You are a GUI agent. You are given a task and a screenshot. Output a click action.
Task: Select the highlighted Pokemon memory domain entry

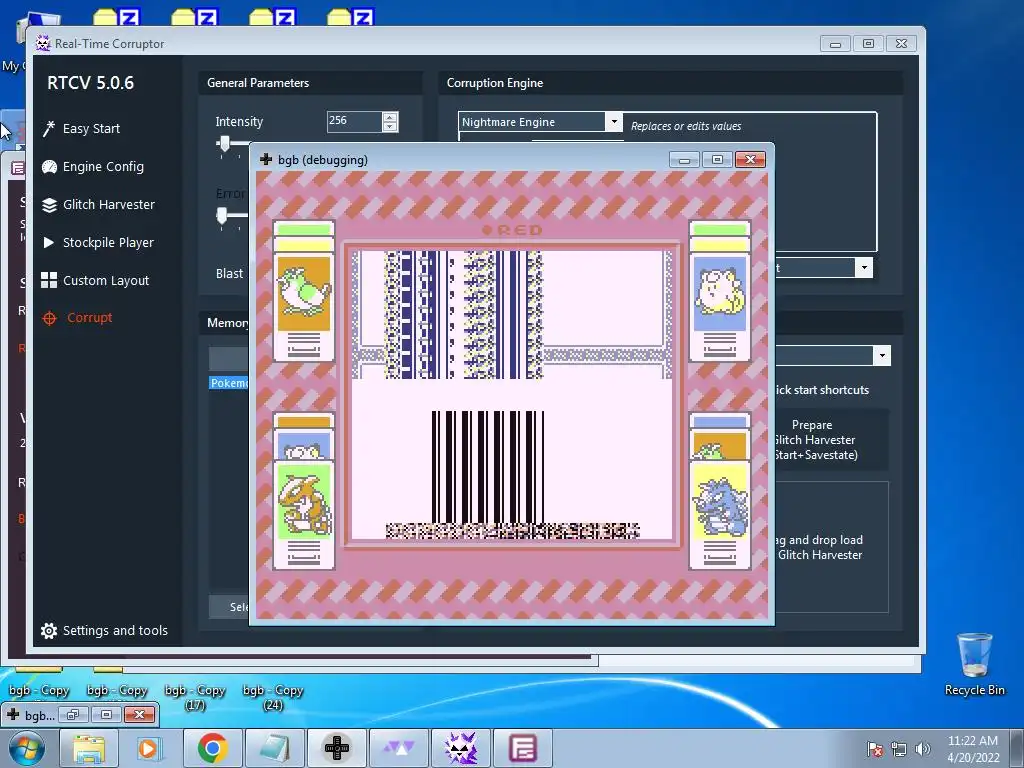coord(229,383)
